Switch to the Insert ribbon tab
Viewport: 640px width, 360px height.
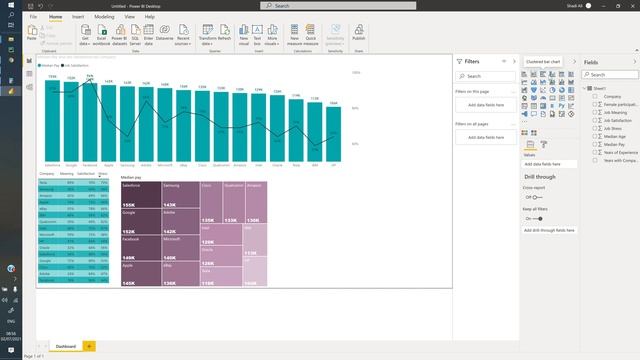pyautogui.click(x=78, y=17)
